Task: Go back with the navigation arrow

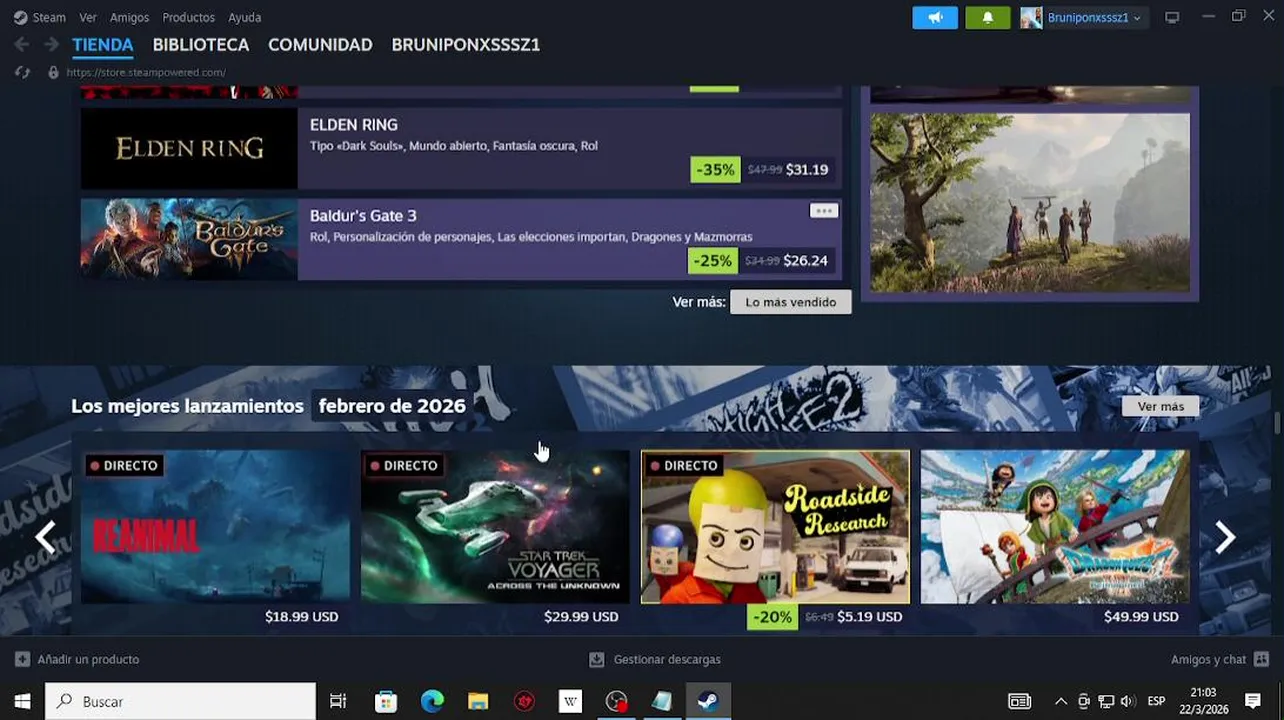Action: click(x=21, y=45)
